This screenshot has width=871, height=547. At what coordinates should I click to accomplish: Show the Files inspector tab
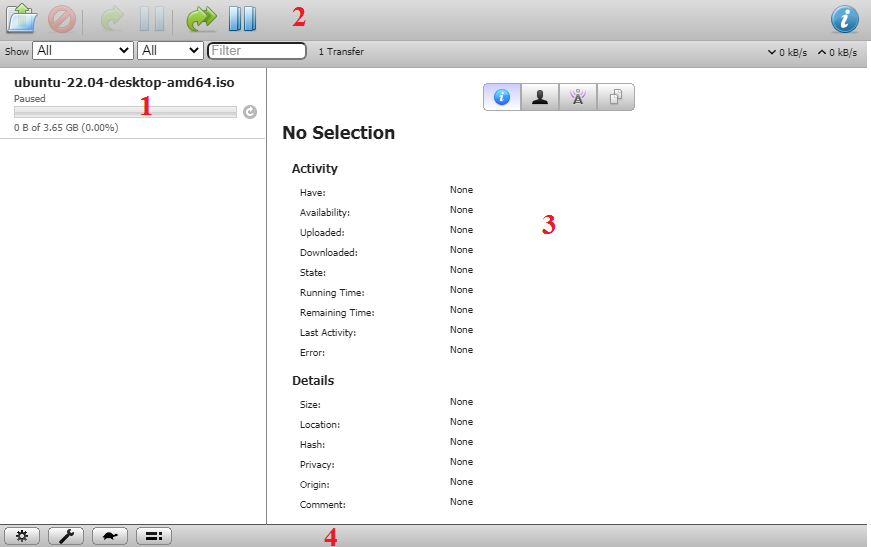(x=616, y=97)
